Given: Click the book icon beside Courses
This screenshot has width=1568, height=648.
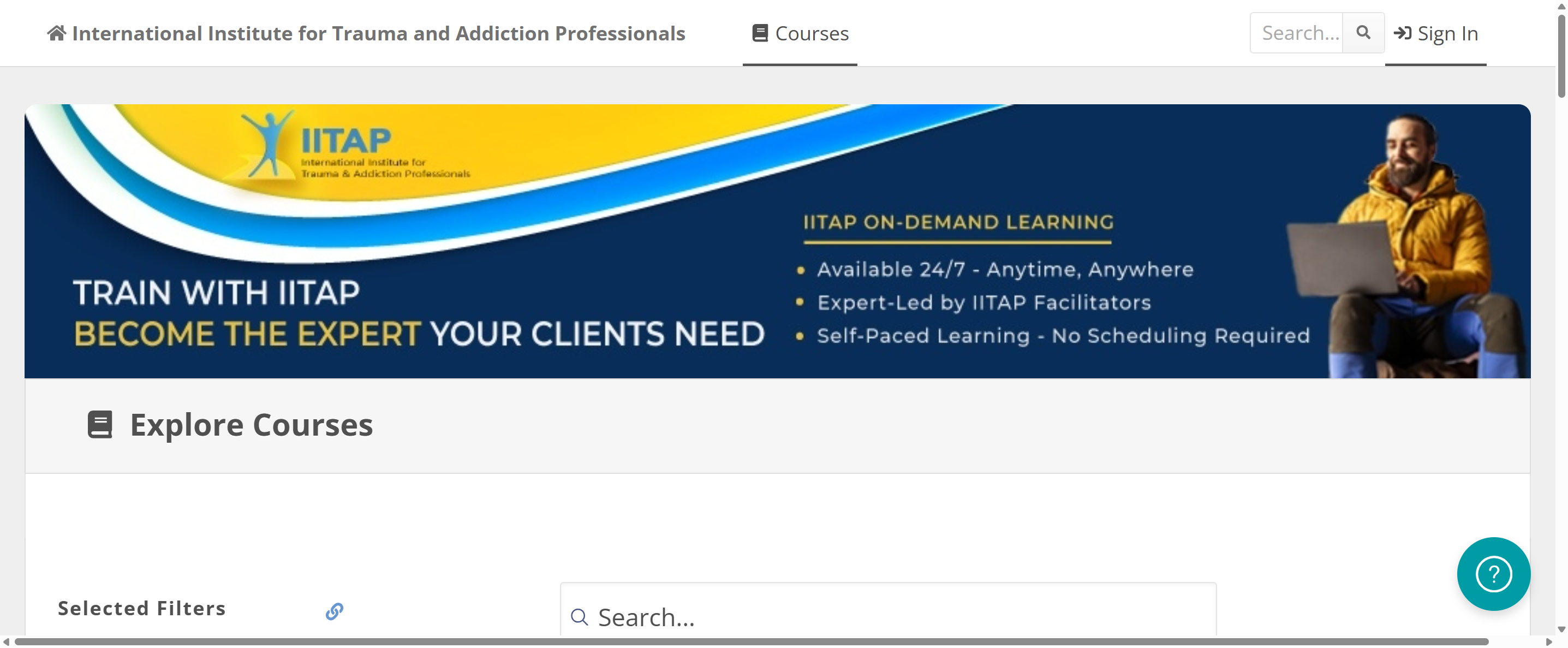Looking at the screenshot, I should (x=760, y=33).
